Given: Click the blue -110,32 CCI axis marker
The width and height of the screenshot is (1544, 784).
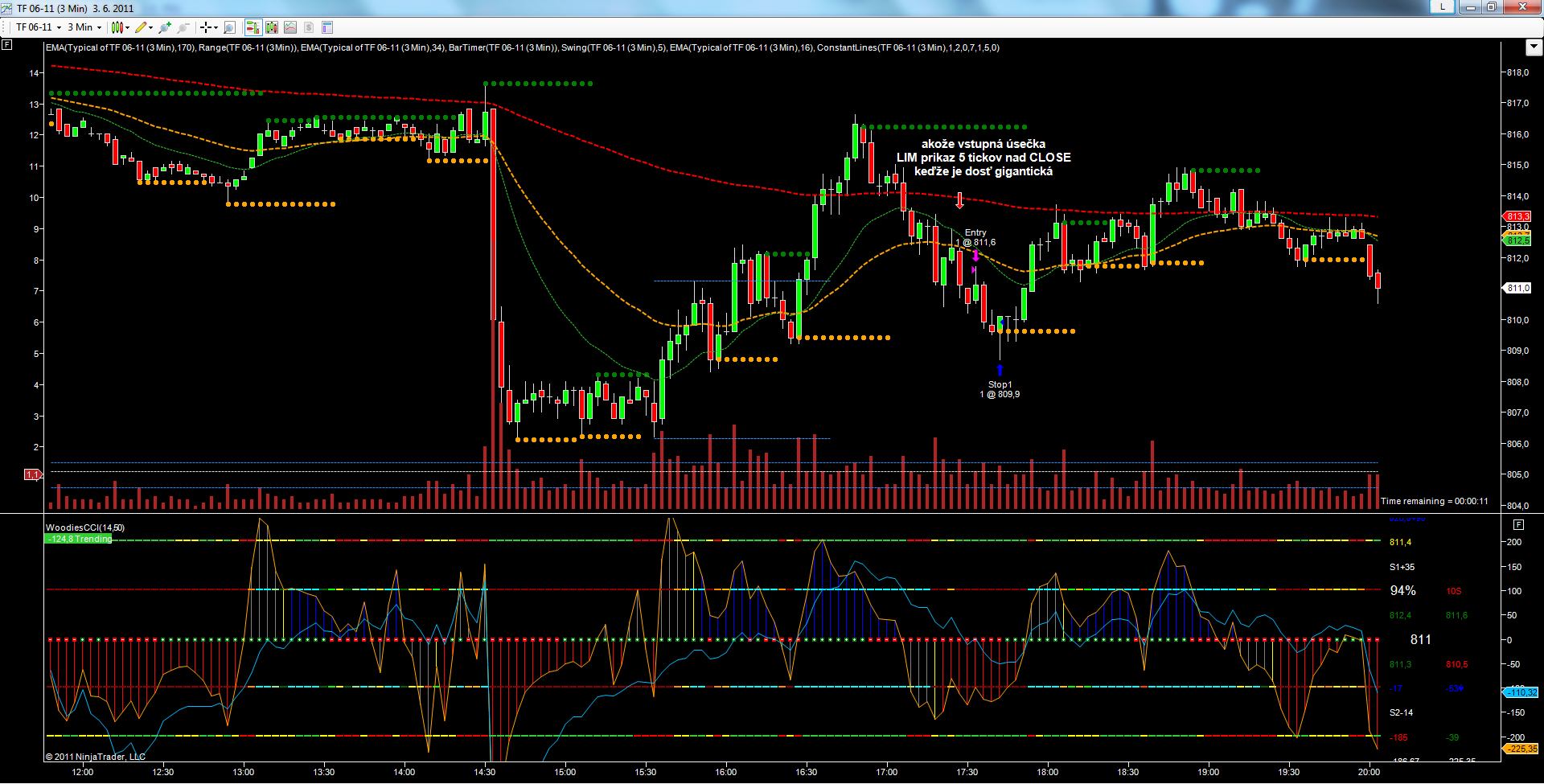Looking at the screenshot, I should coord(1521,692).
